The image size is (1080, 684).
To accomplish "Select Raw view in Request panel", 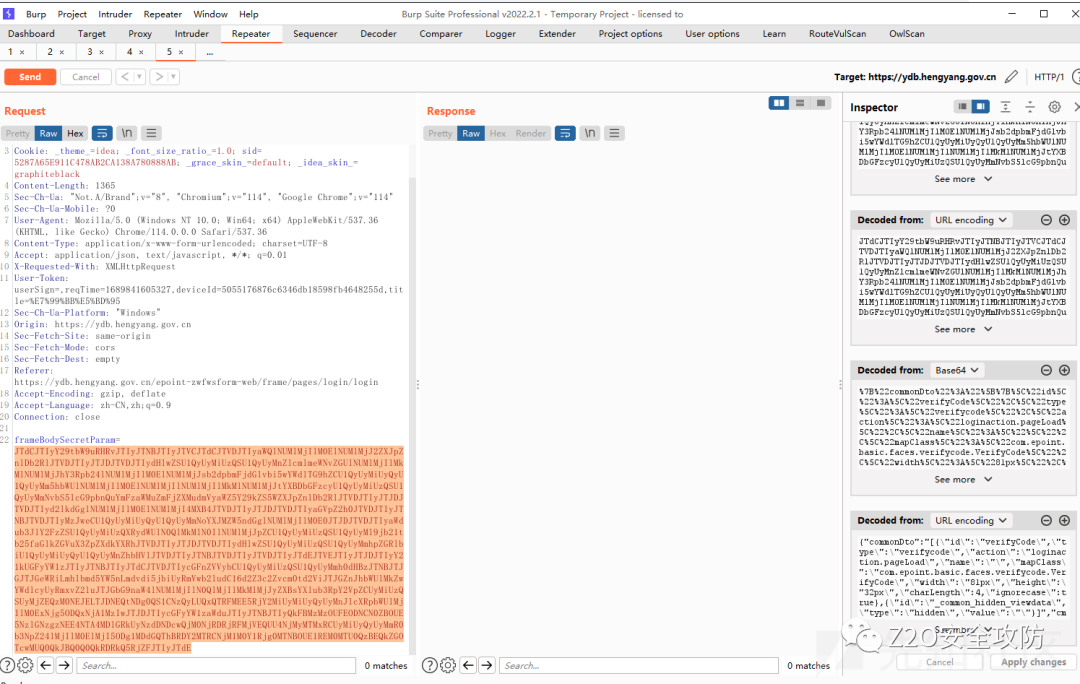I will click(x=48, y=134).
